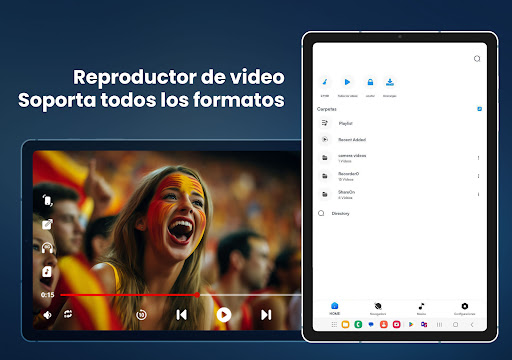Click the 0:15 elapsed time label
This screenshot has height=360, width=512.
click(48, 295)
